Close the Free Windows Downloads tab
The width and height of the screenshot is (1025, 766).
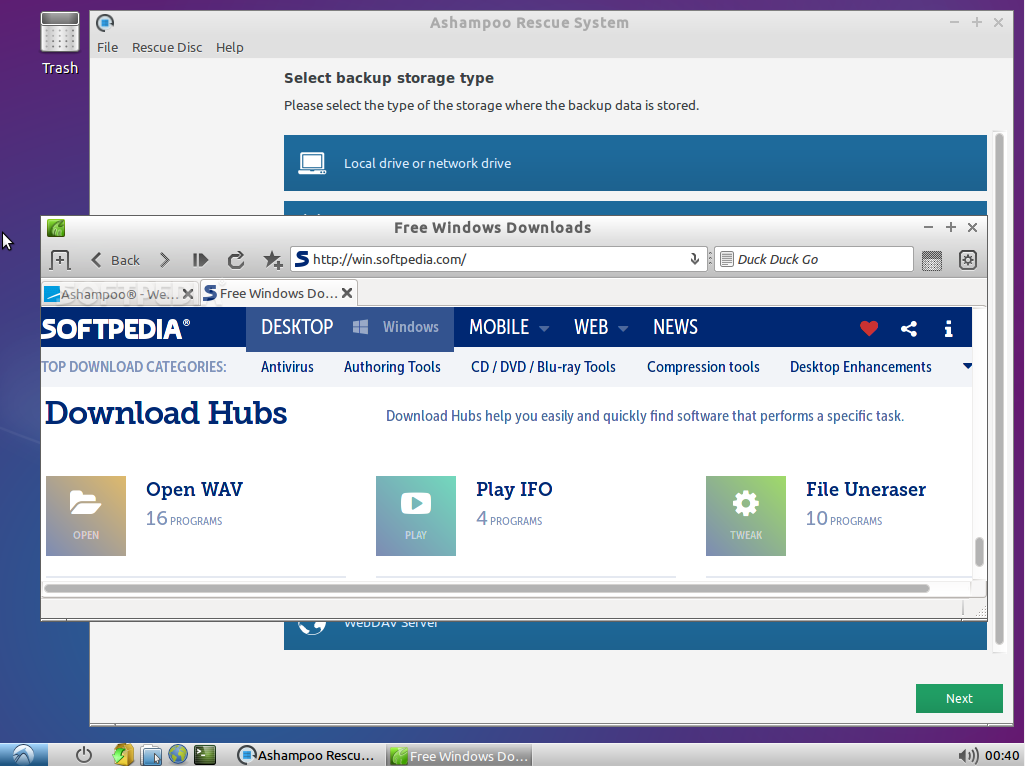click(347, 293)
